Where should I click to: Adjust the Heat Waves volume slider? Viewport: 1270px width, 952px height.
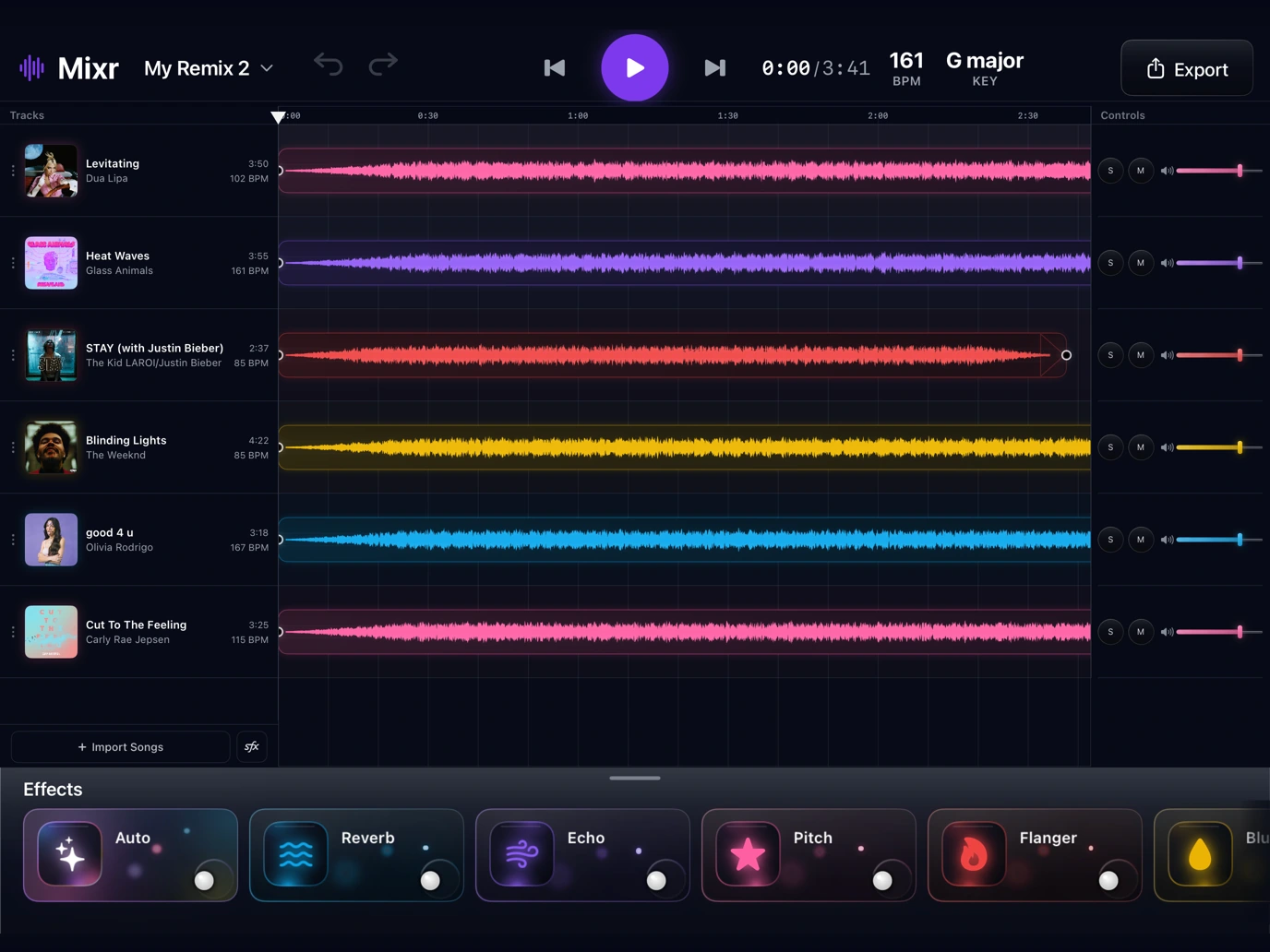coord(1219,263)
